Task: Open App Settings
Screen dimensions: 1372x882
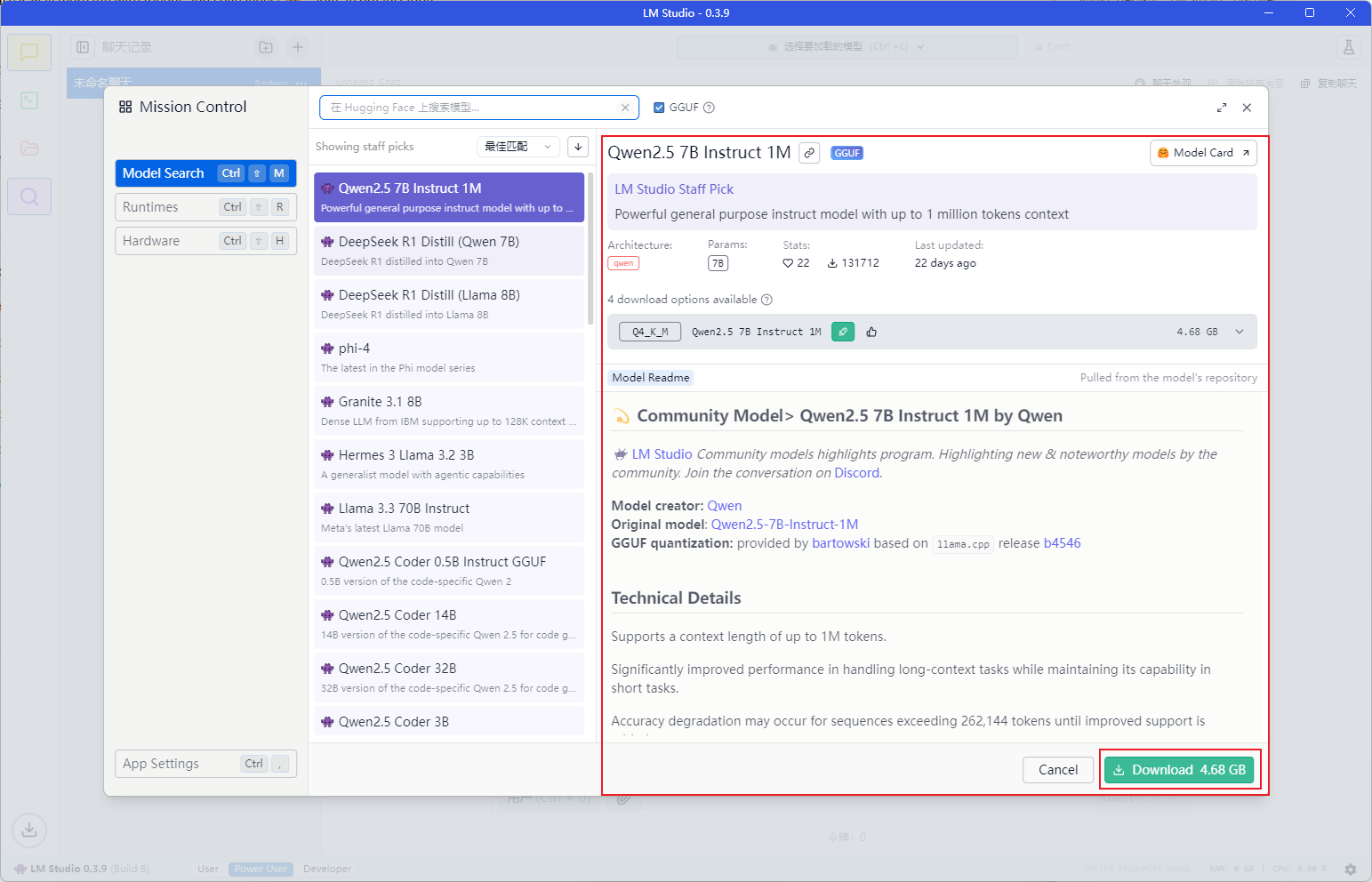Action: (205, 764)
